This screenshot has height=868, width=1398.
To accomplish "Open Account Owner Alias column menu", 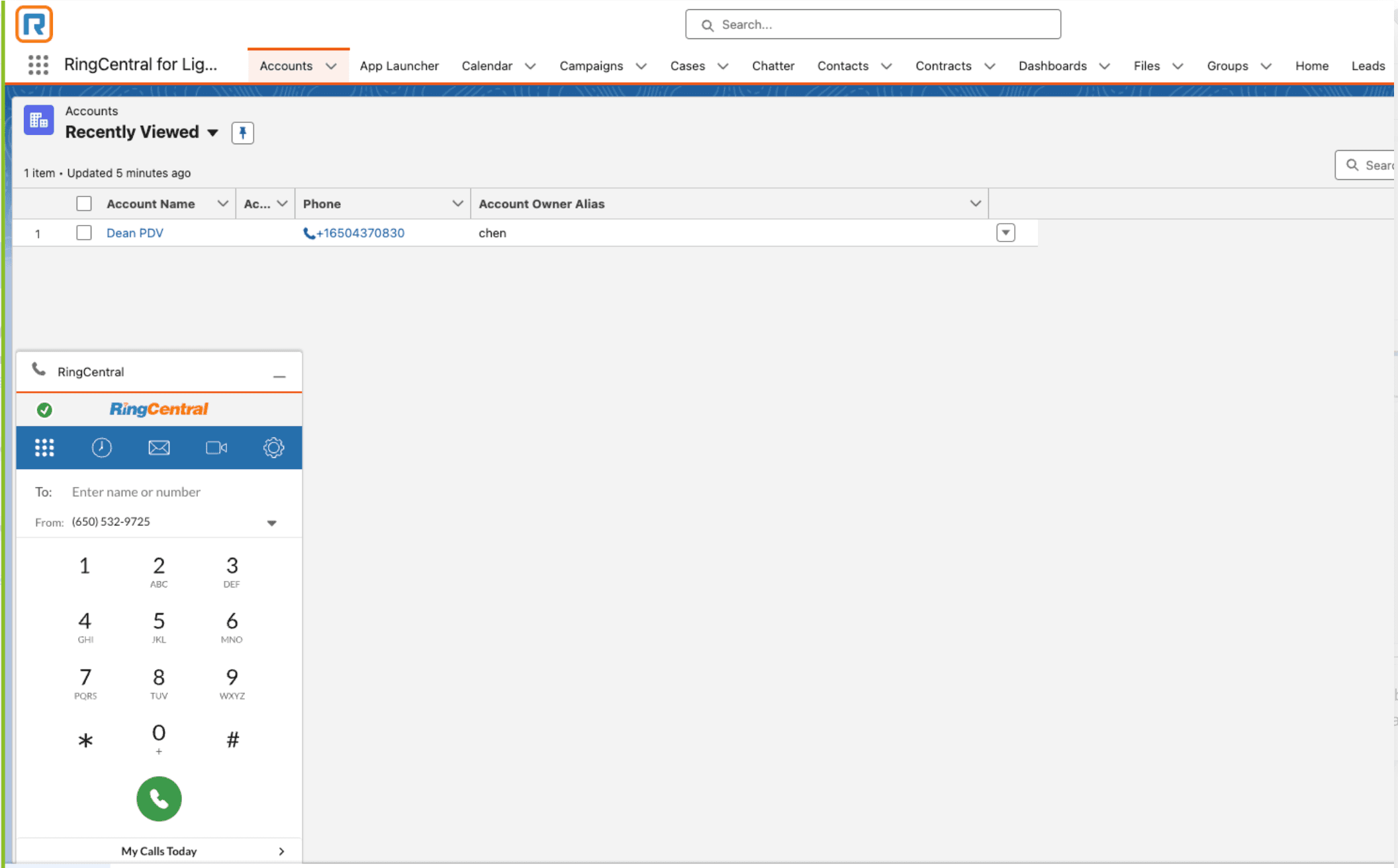I will (975, 204).
